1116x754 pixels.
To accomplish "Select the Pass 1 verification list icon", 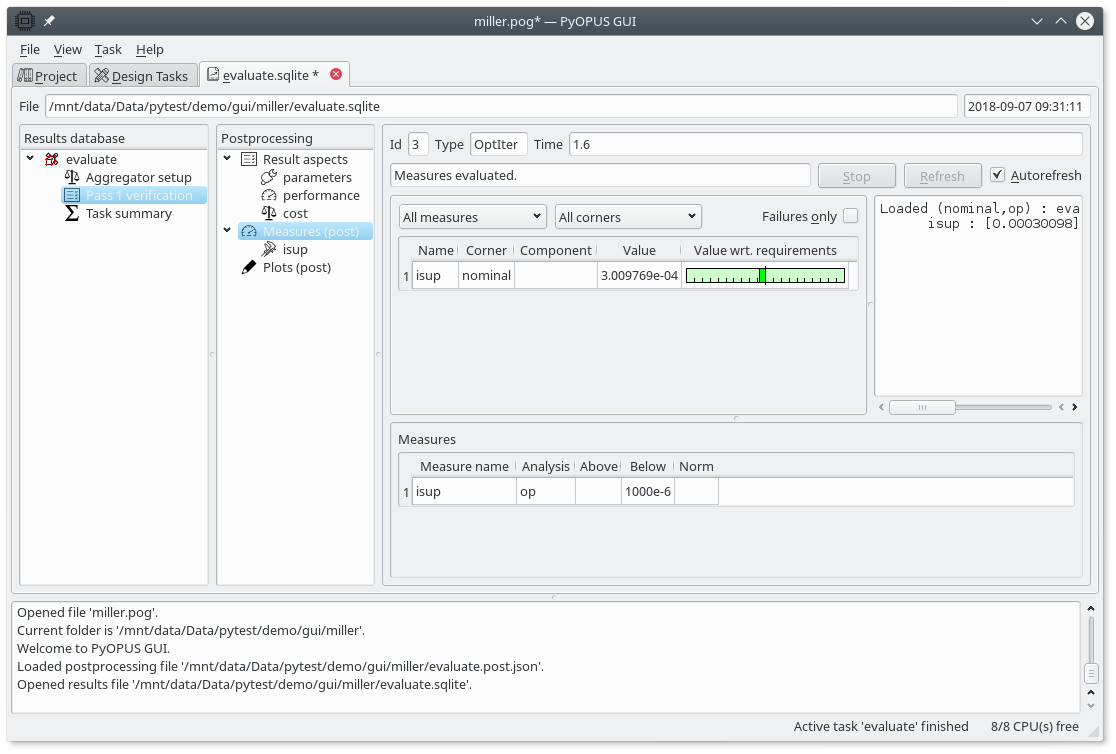I will click(72, 195).
